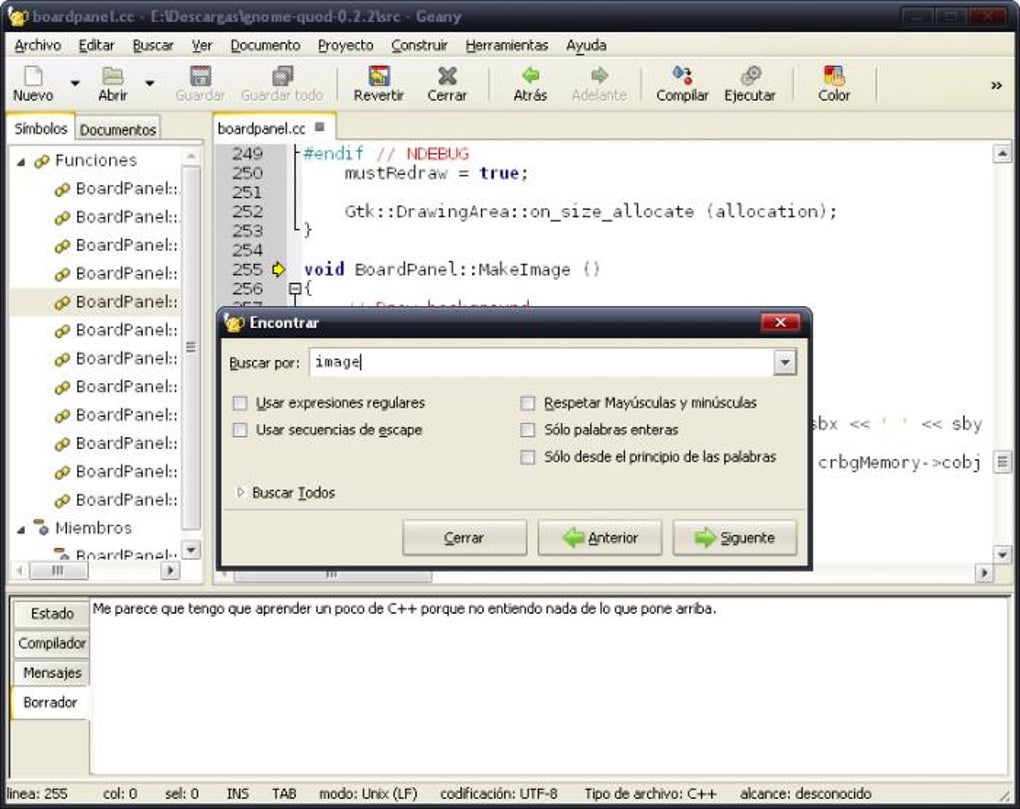Image resolution: width=1020 pixels, height=809 pixels.
Task: Open the Construir menu
Action: point(420,46)
